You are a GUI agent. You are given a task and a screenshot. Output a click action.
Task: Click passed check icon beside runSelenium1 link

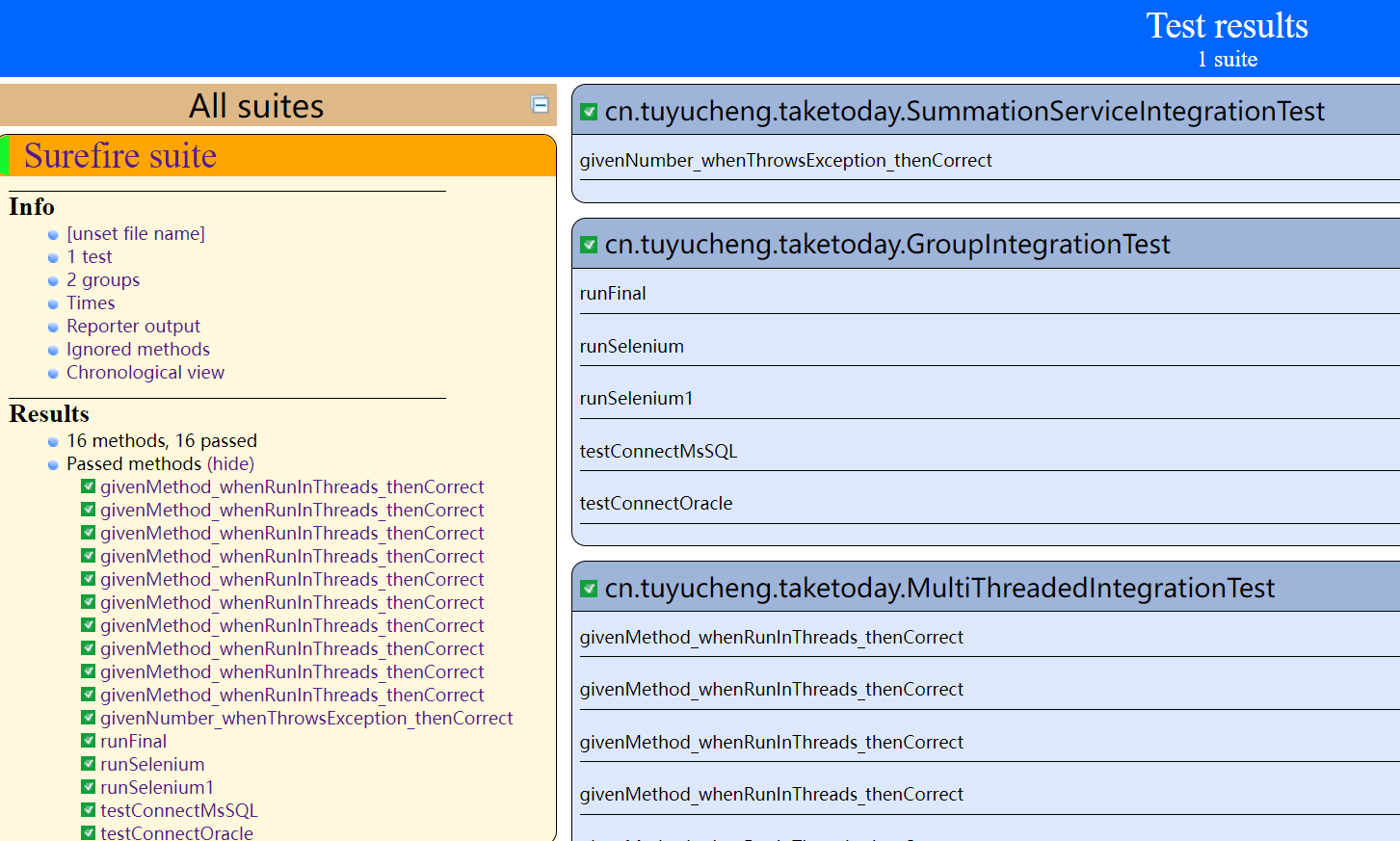click(88, 787)
